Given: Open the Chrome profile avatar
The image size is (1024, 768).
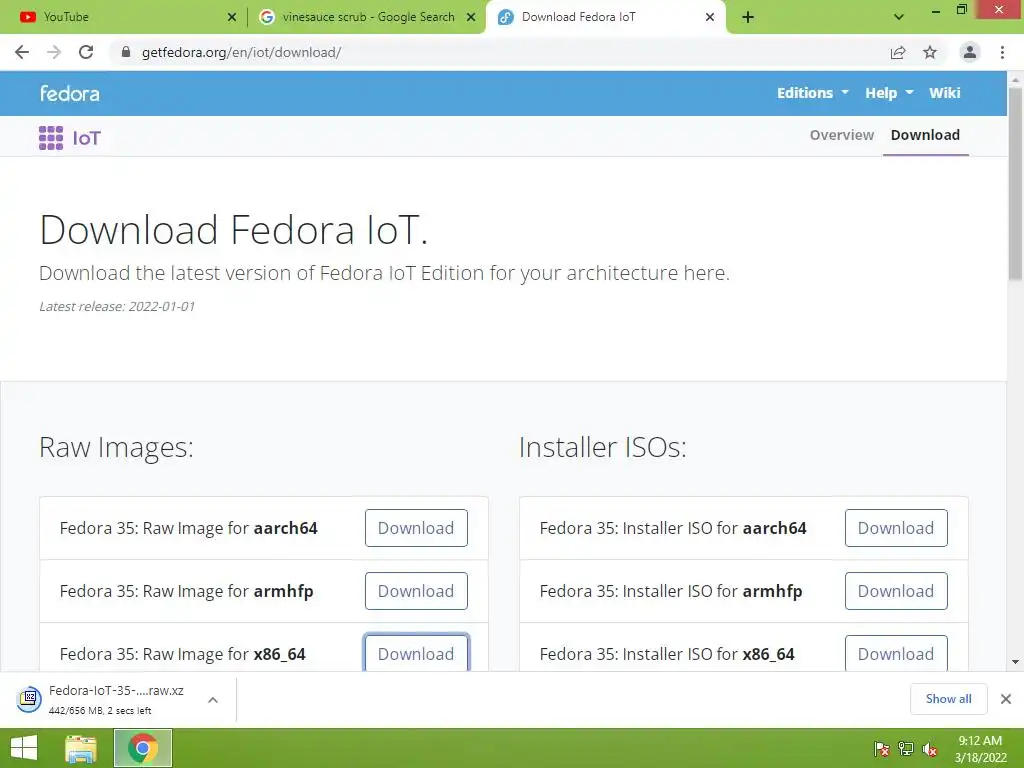Looking at the screenshot, I should click(970, 52).
